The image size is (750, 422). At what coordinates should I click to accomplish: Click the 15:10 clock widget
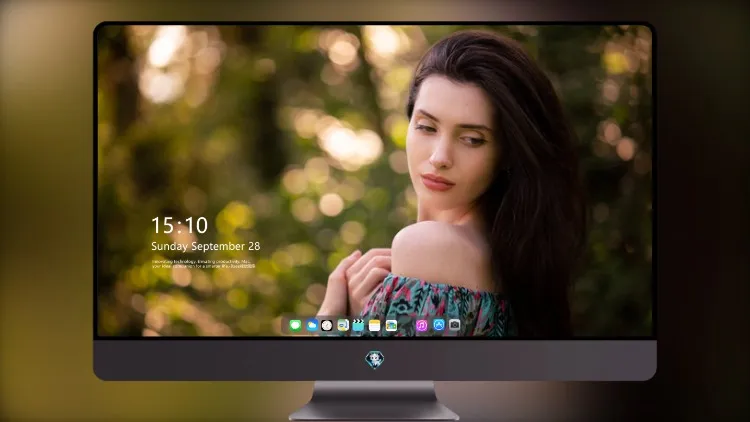[x=179, y=225]
